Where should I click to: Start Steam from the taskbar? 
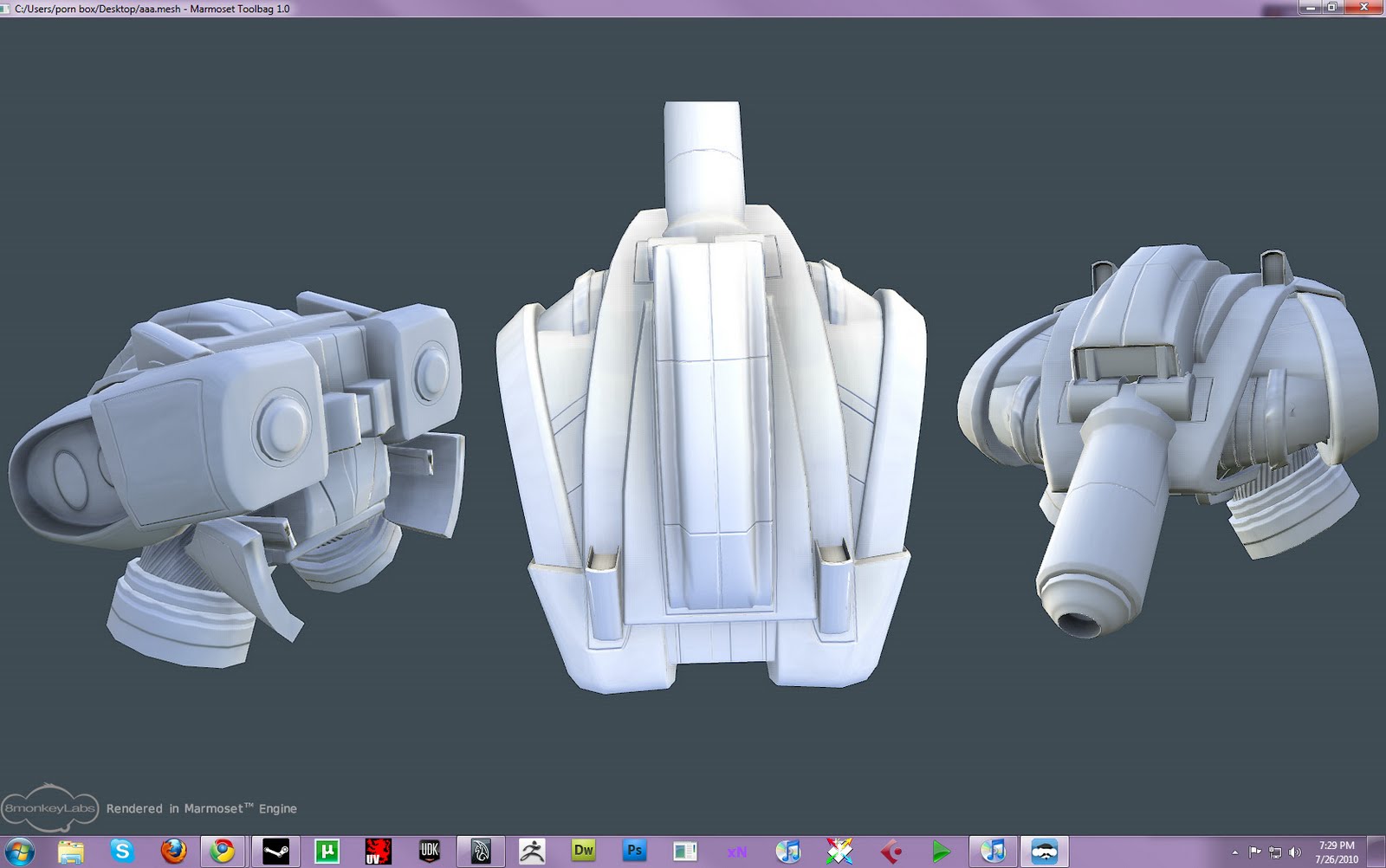point(277,852)
